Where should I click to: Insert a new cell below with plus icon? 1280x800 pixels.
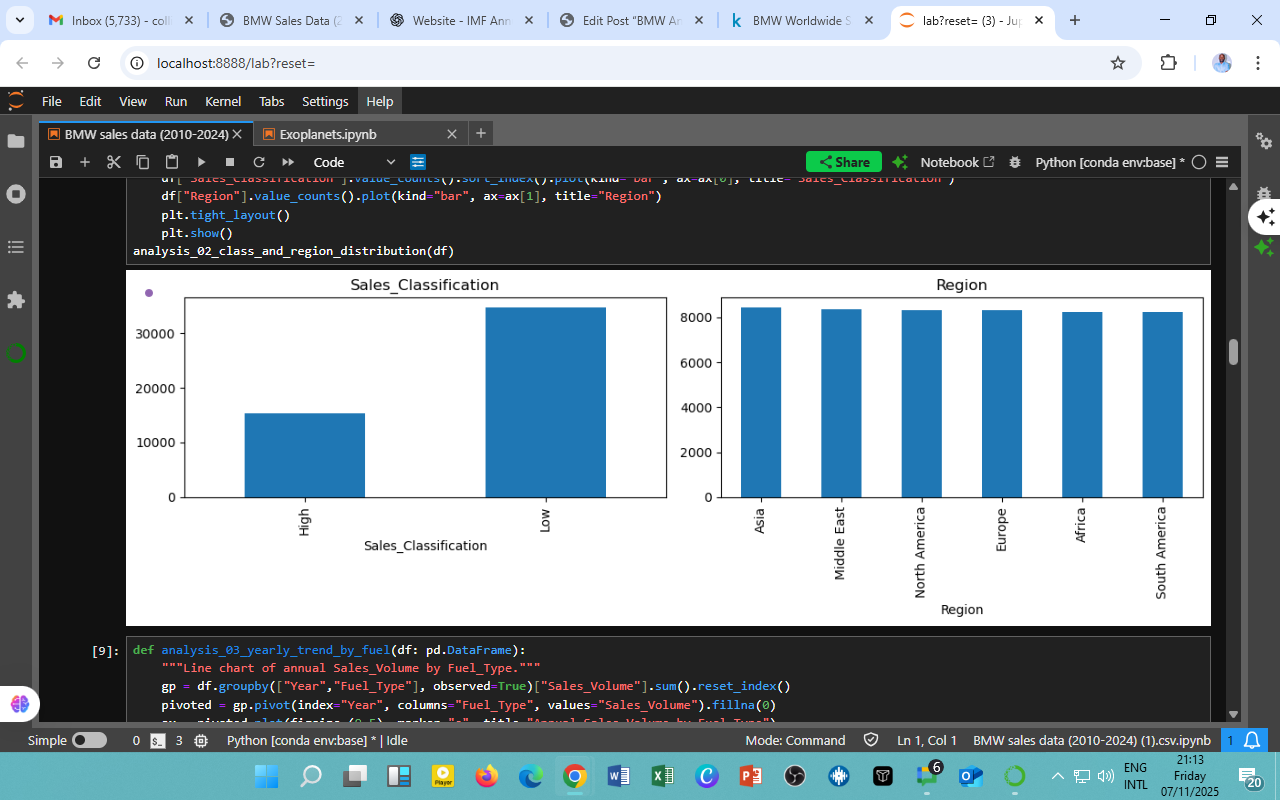85,162
